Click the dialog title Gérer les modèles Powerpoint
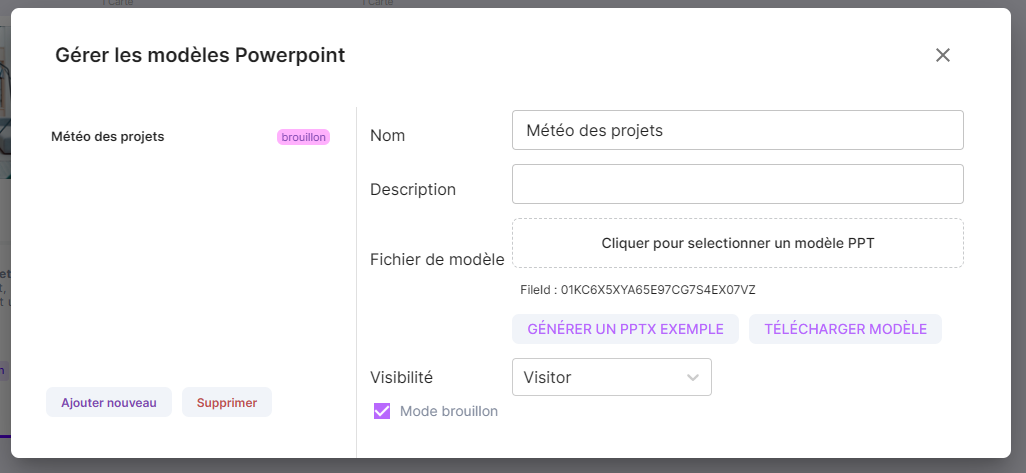The width and height of the screenshot is (1026, 473). [200, 55]
